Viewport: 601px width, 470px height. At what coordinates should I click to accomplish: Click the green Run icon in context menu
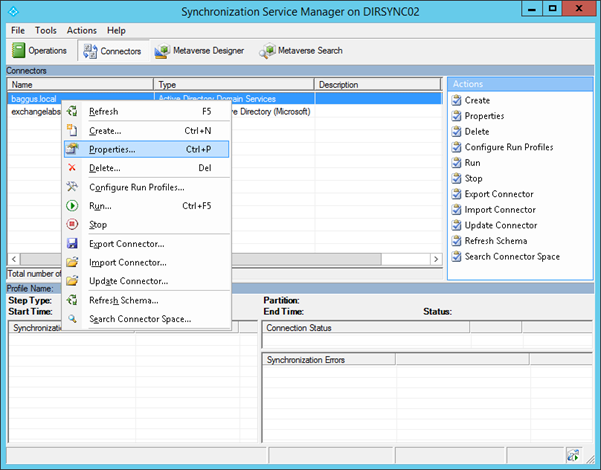pos(72,206)
